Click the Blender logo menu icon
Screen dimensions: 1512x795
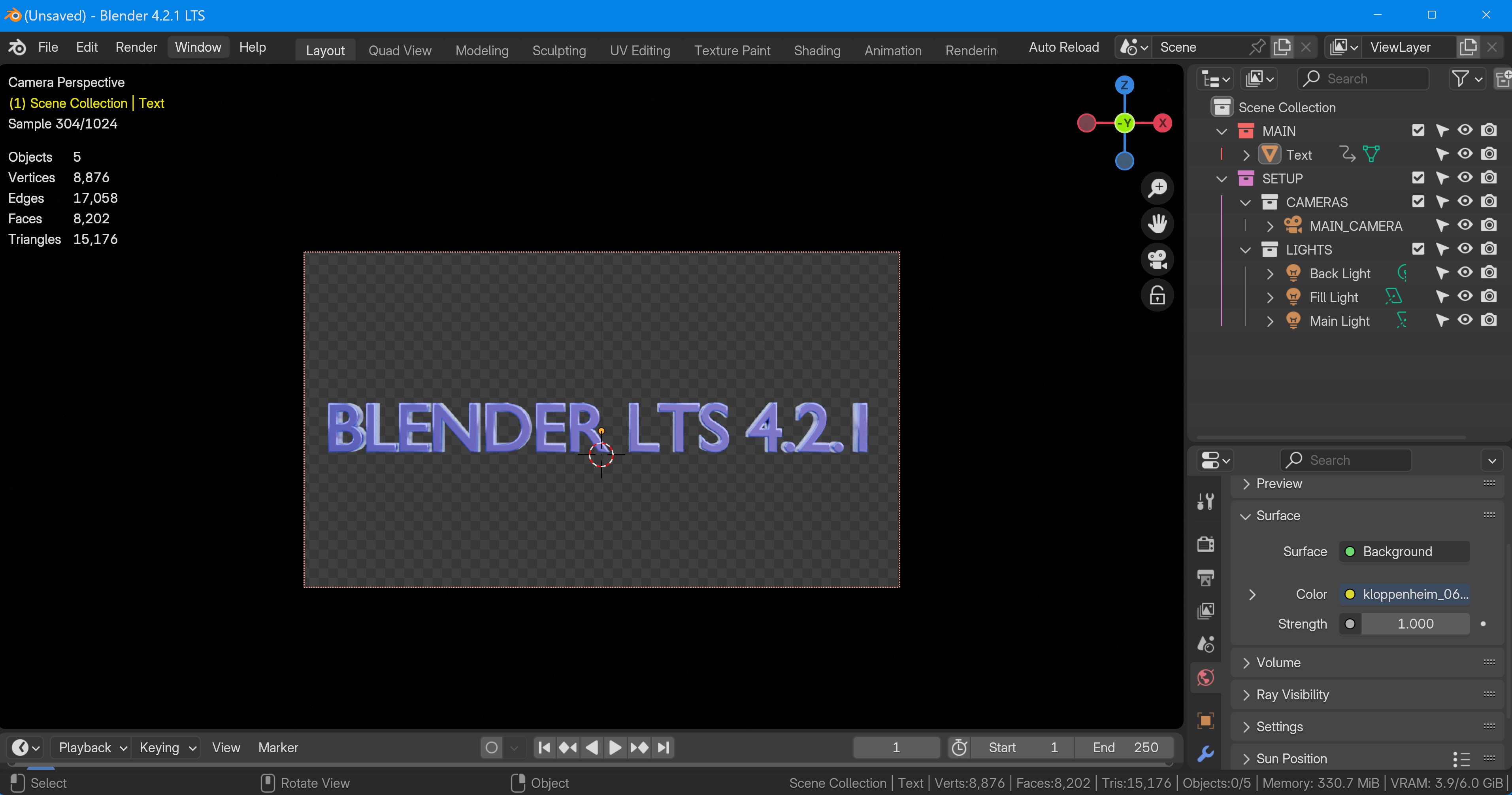[x=18, y=47]
